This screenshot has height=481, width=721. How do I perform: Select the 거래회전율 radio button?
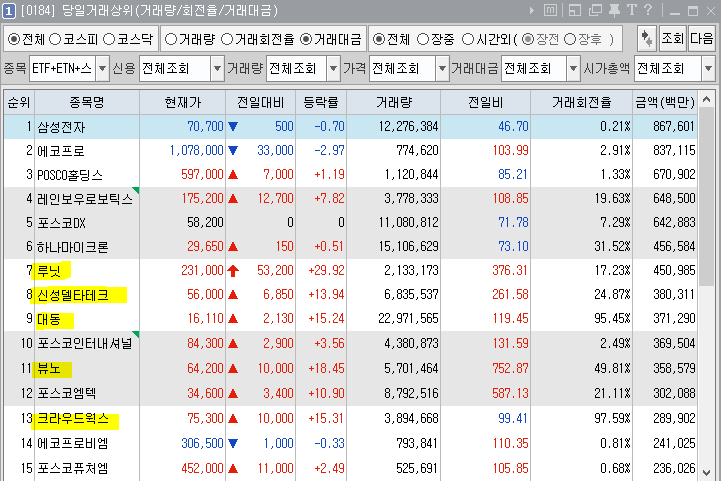pos(227,40)
